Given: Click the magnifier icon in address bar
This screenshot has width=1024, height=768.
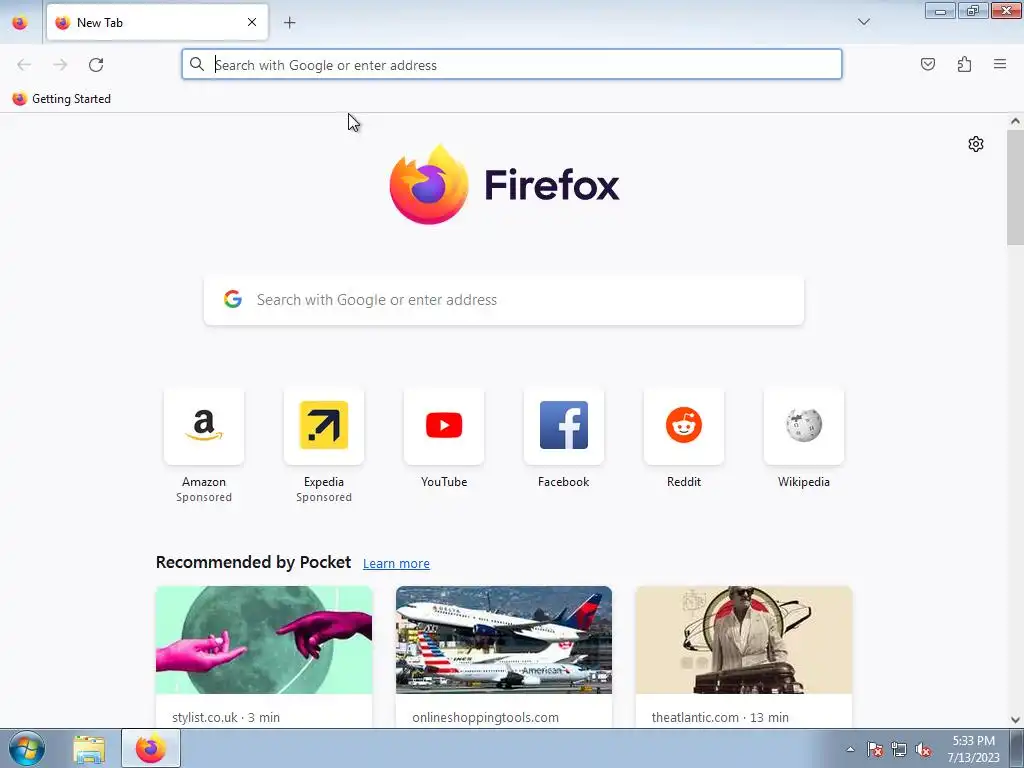Looking at the screenshot, I should (197, 64).
